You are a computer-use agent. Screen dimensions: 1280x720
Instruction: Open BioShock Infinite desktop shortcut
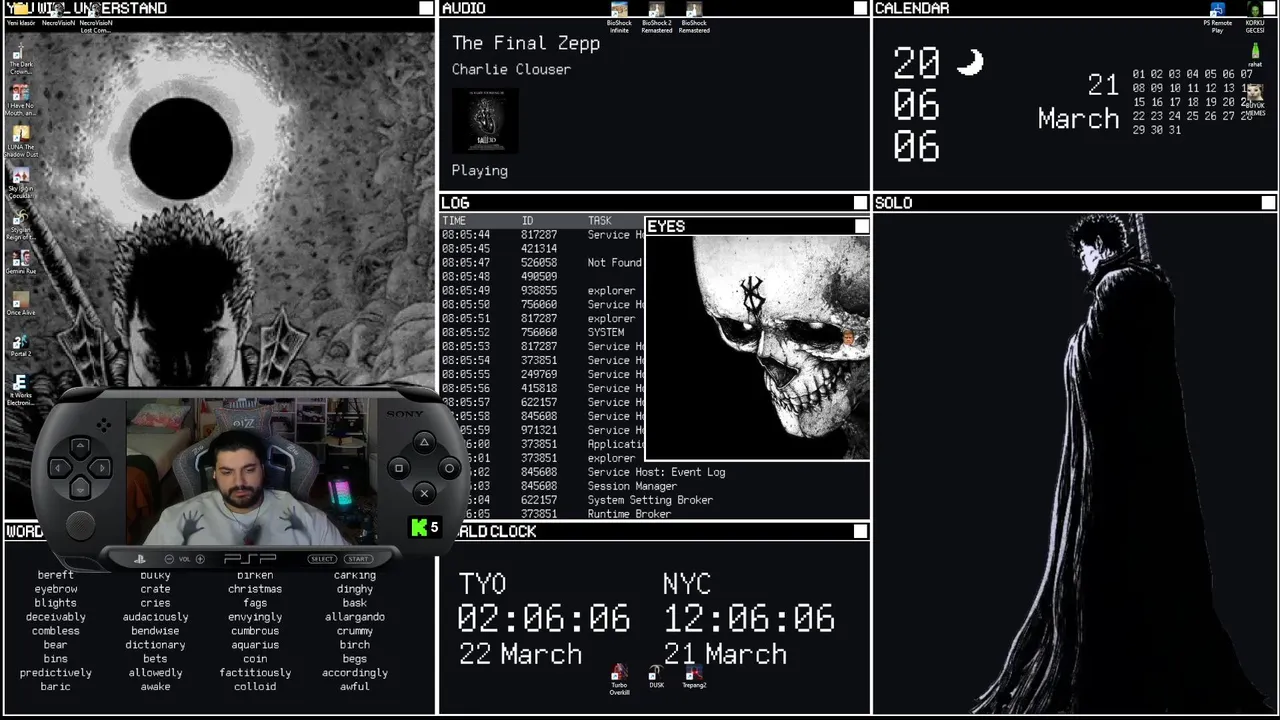619,17
